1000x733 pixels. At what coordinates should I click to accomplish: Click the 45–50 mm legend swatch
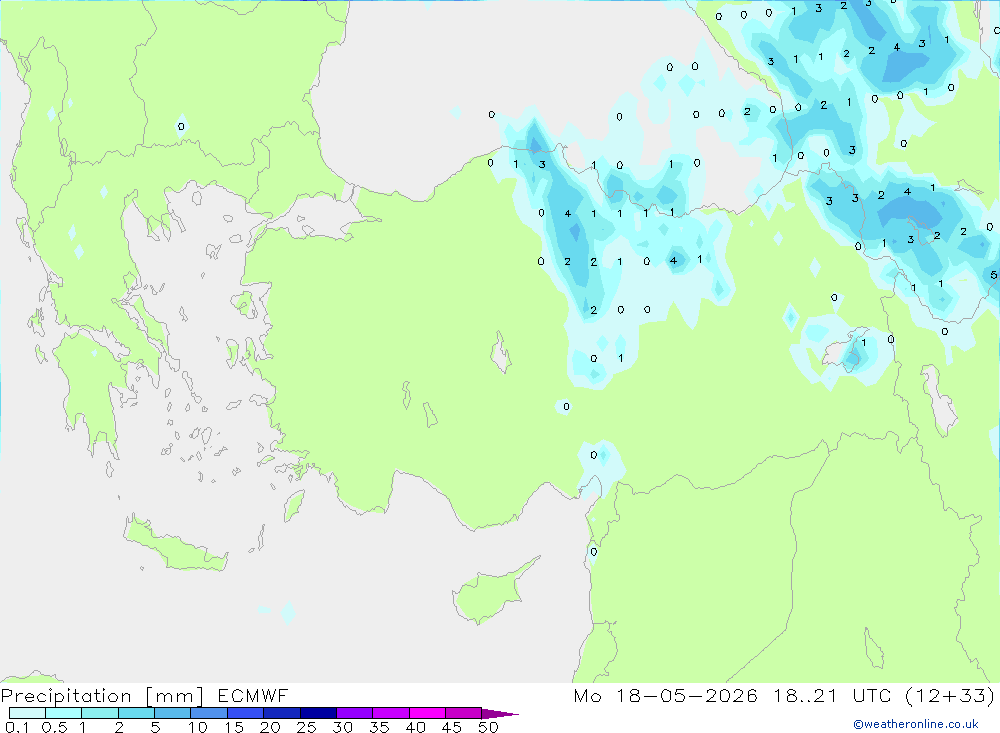463,713
